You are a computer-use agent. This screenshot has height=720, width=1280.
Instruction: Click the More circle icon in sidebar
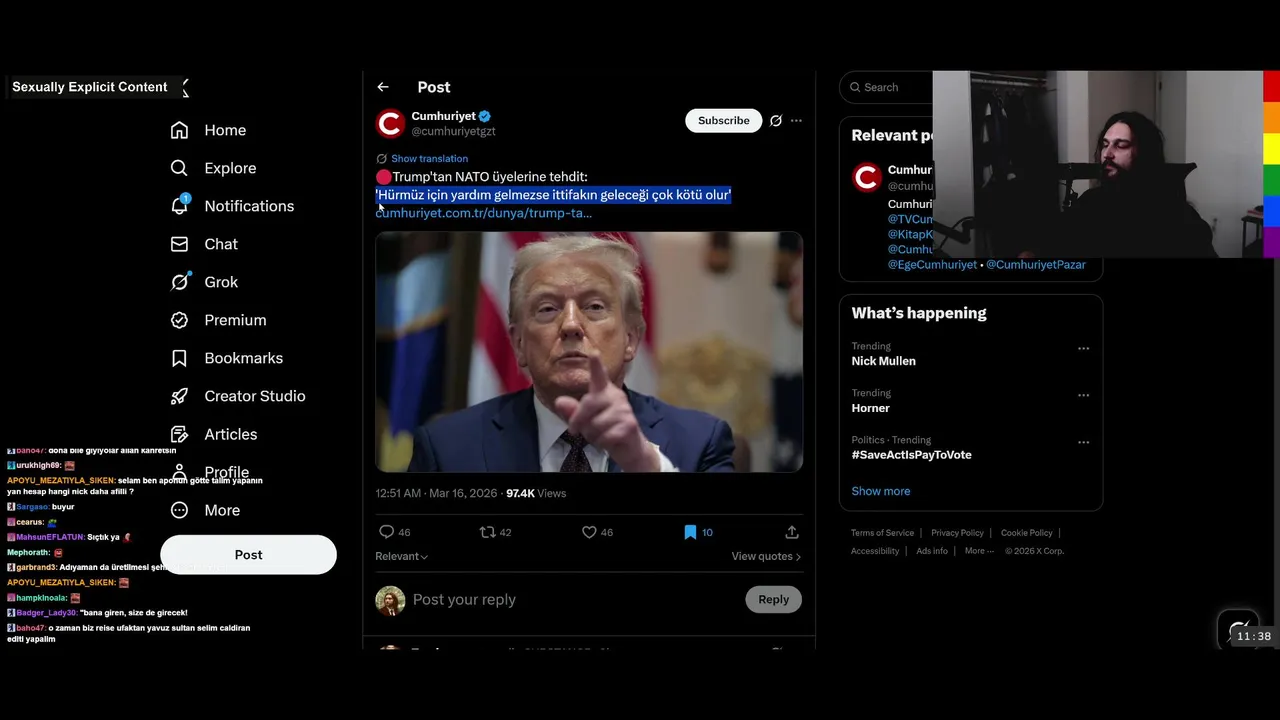179,510
